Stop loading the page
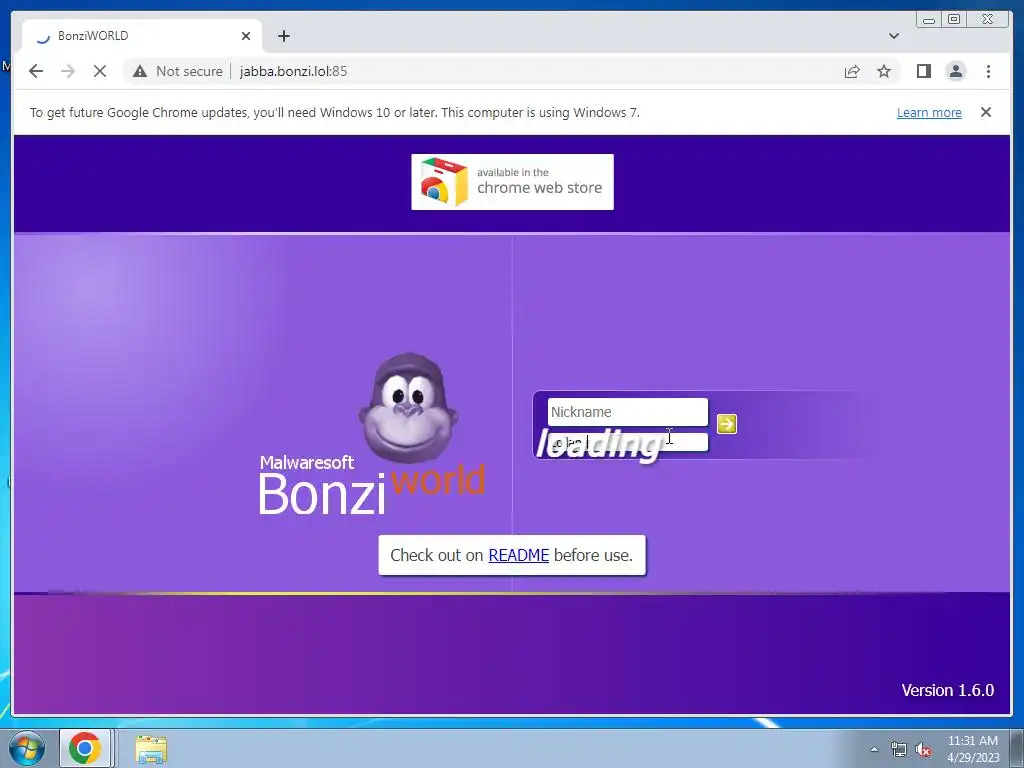Image resolution: width=1024 pixels, height=768 pixels. pyautogui.click(x=100, y=71)
